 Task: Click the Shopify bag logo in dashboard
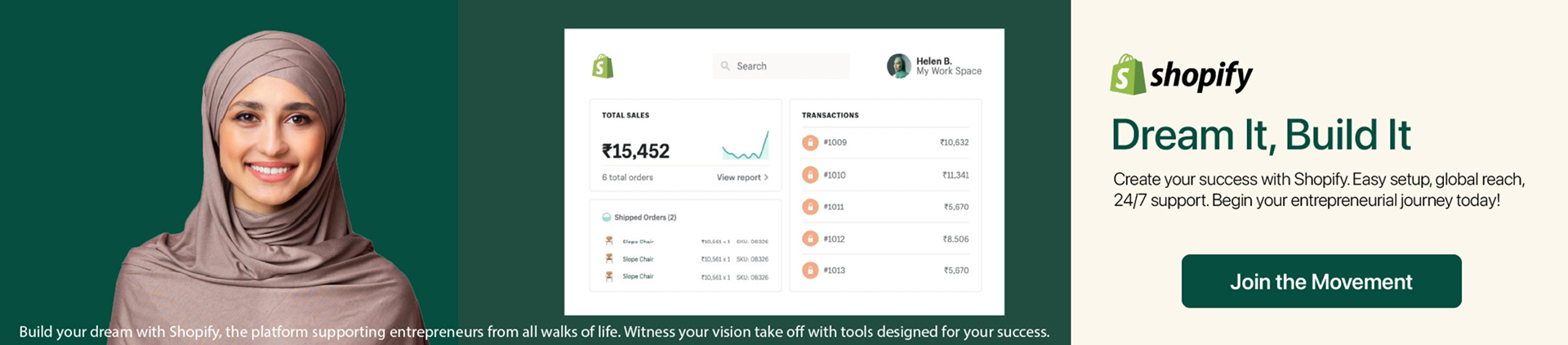pyautogui.click(x=603, y=66)
